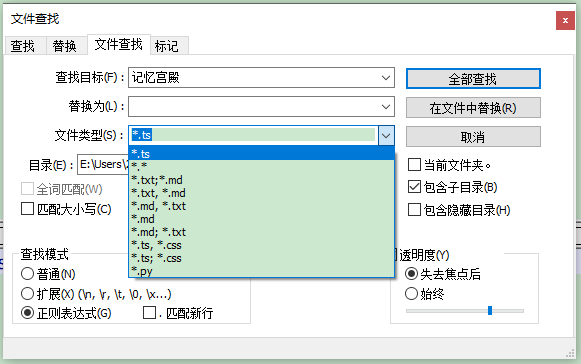Select the 文件查找 tab

[119, 44]
